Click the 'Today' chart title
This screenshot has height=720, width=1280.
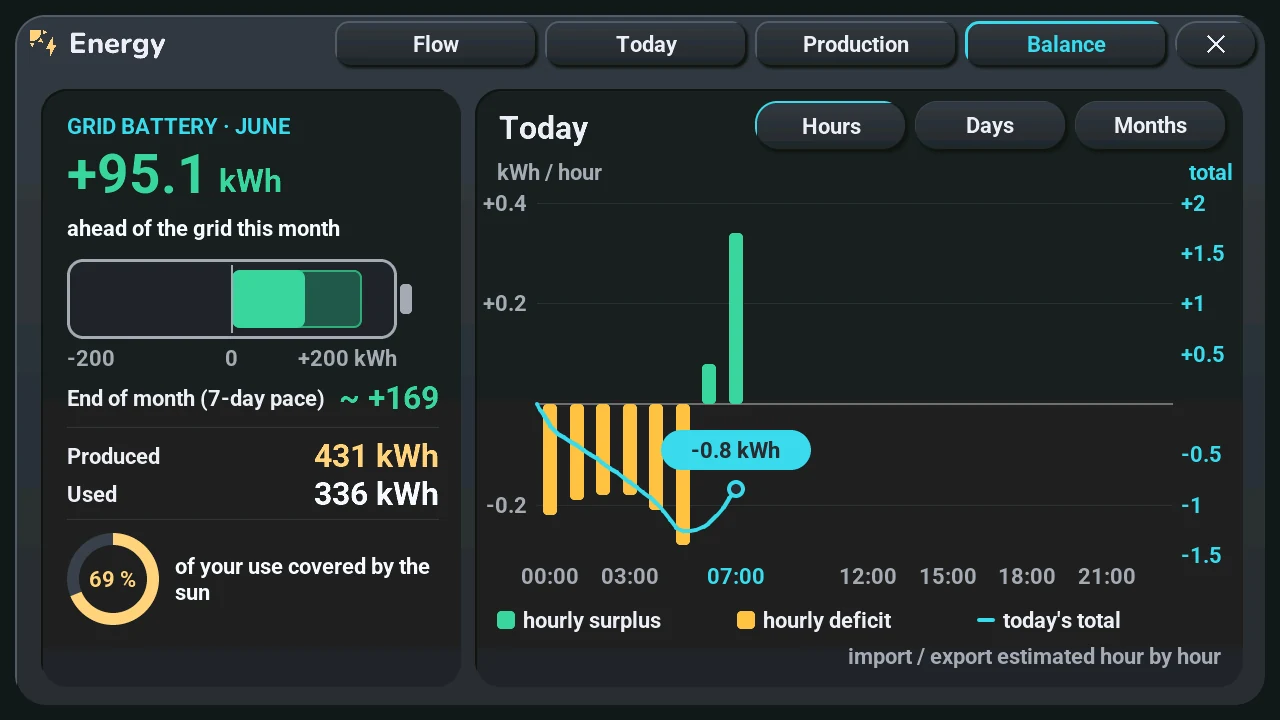[x=543, y=128]
